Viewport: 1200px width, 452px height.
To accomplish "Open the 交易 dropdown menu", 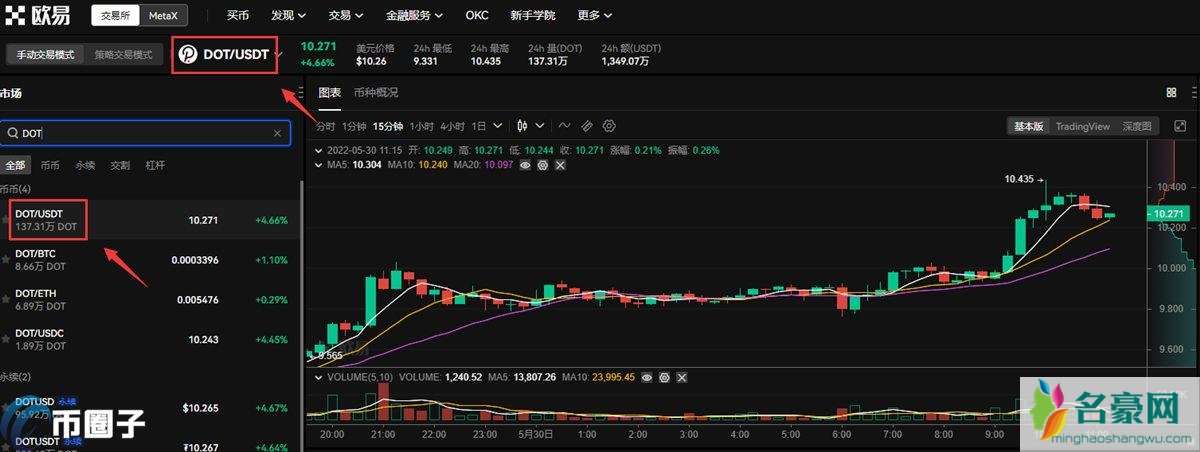I will pyautogui.click(x=346, y=16).
